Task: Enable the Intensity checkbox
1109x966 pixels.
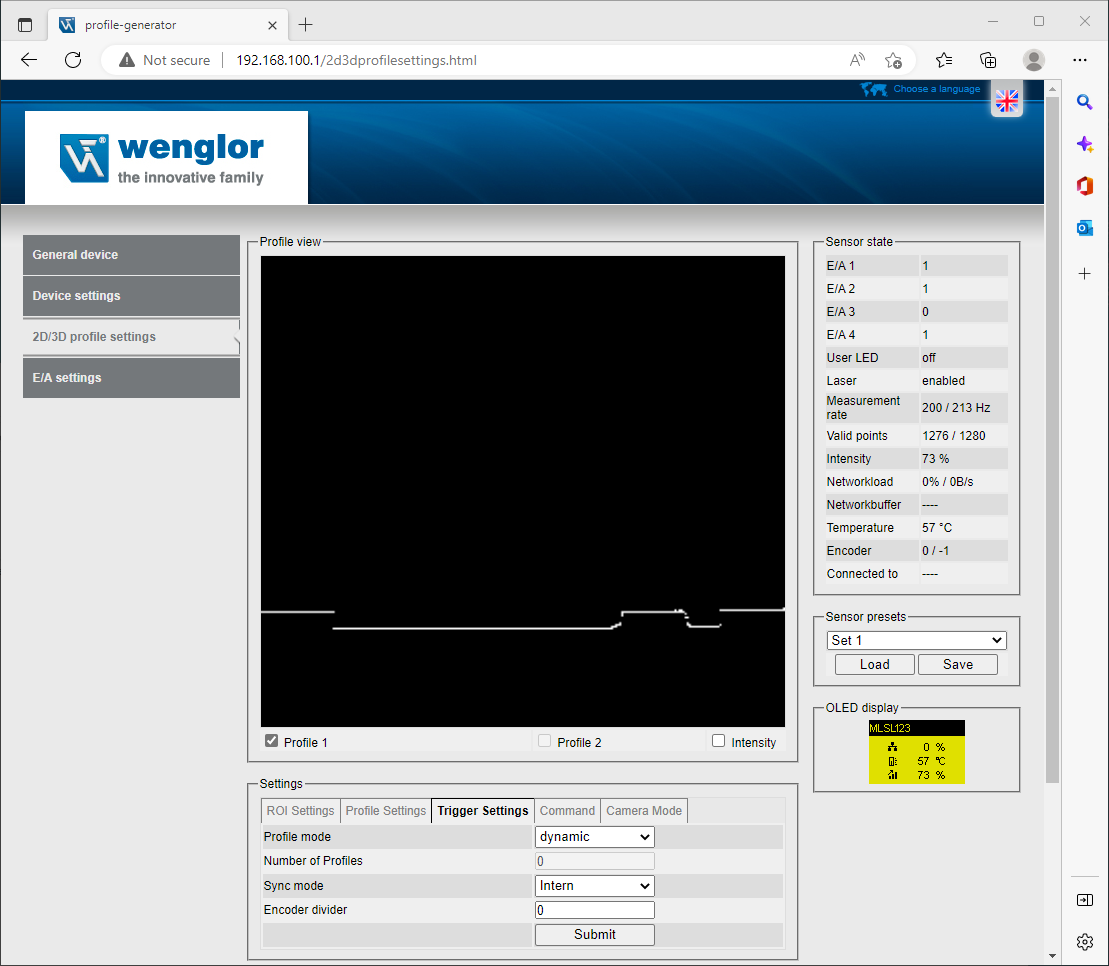Action: point(718,741)
